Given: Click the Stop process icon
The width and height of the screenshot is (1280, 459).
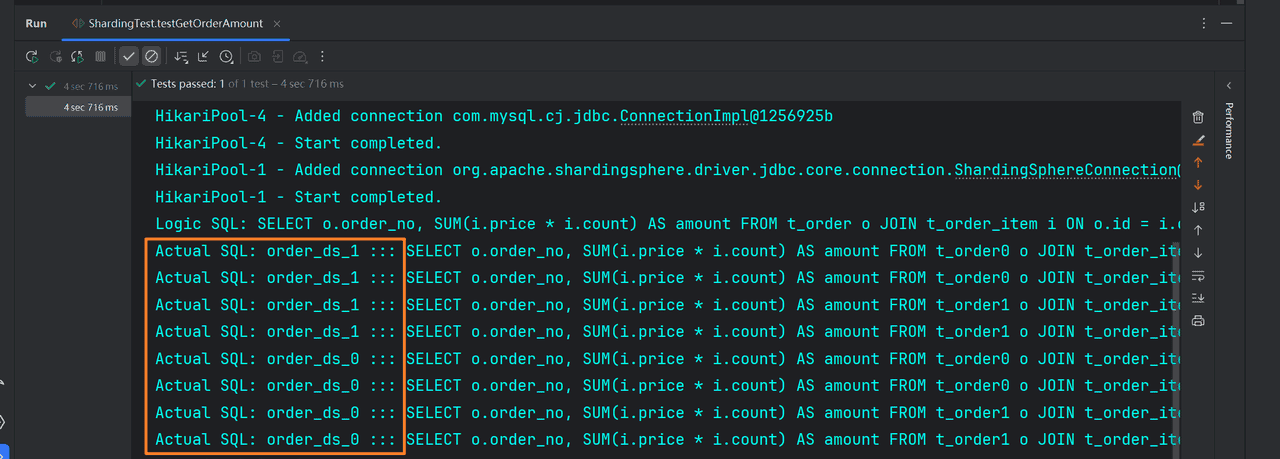Looking at the screenshot, I should [100, 57].
